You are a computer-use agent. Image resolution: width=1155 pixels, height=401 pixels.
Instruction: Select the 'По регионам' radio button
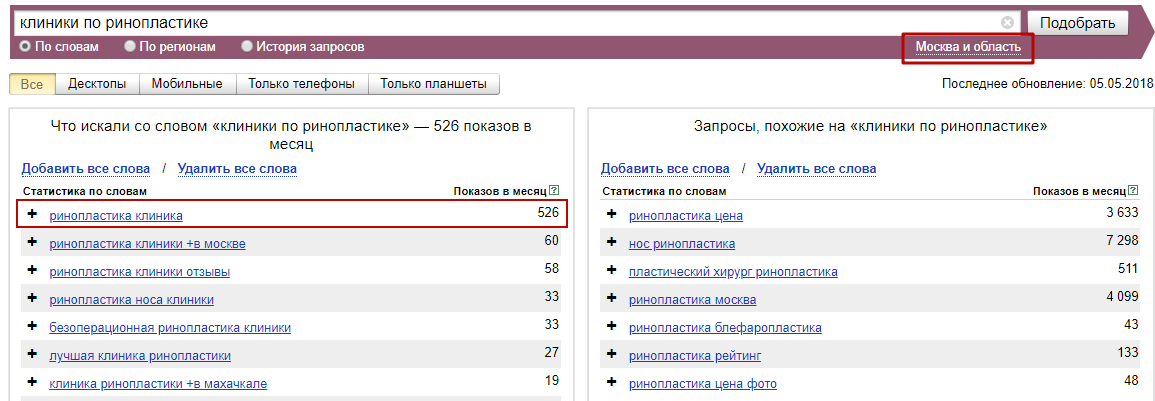tap(130, 46)
